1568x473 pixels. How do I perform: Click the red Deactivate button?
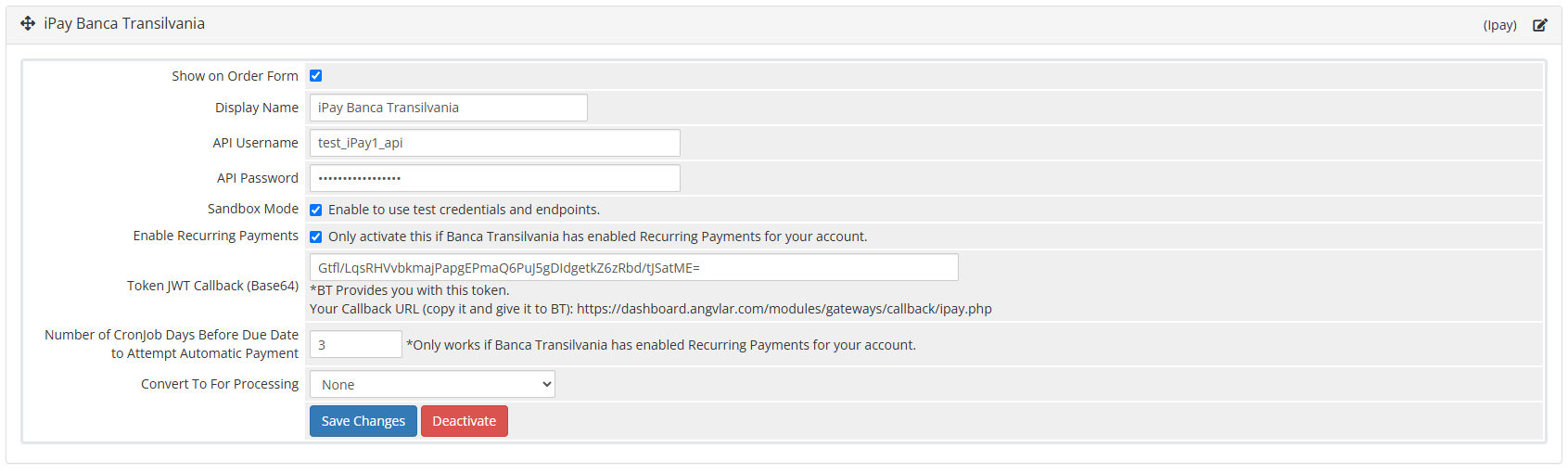[x=465, y=421]
